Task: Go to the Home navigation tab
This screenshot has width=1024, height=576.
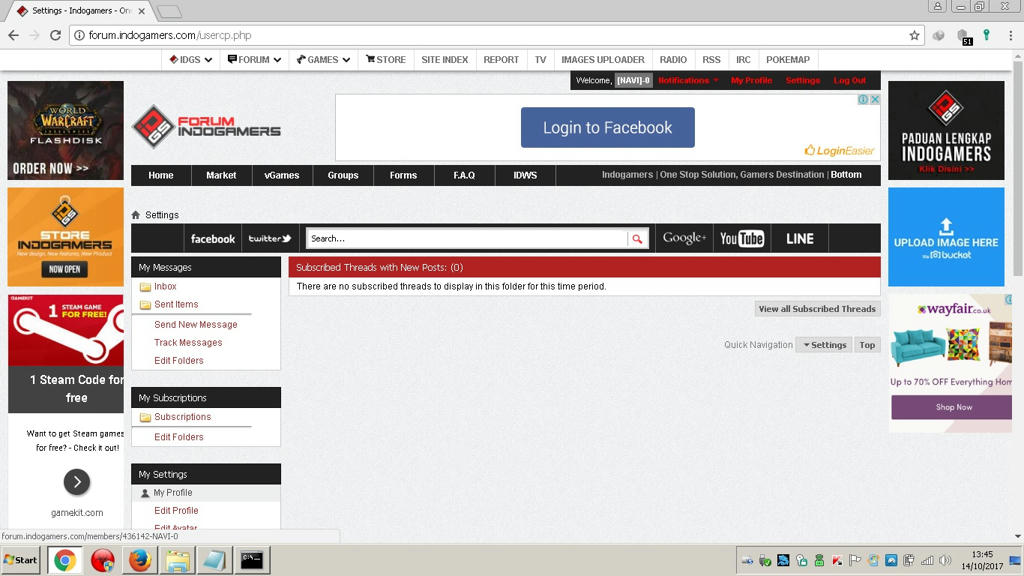Action: point(161,175)
